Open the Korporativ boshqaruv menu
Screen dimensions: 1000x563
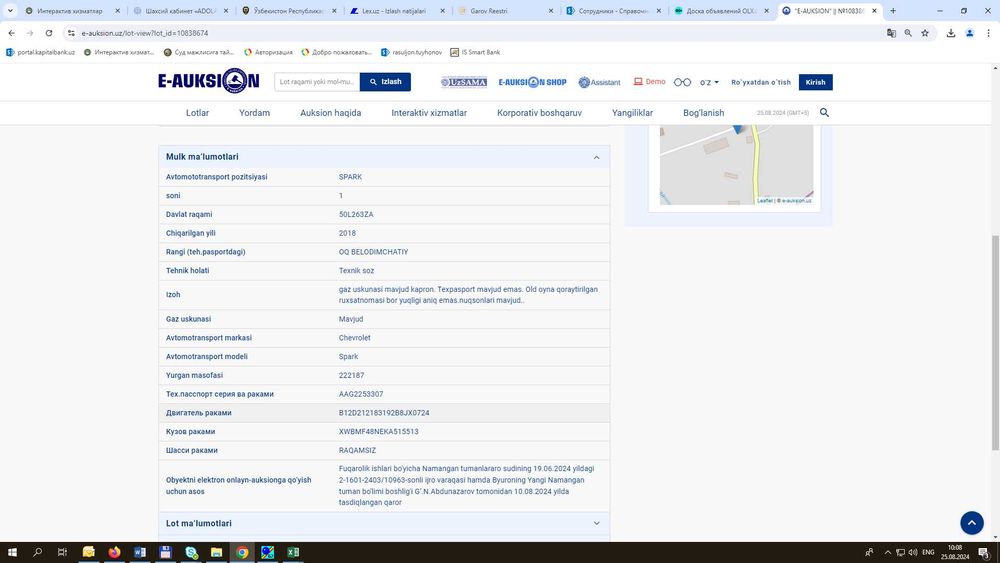click(x=540, y=113)
